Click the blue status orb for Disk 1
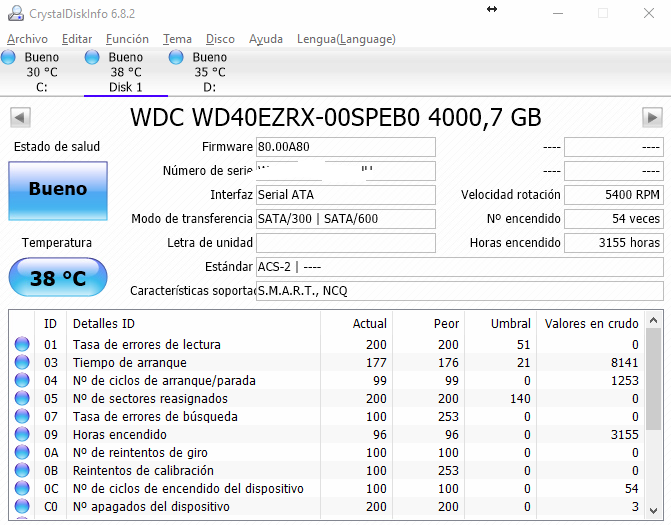This screenshot has width=671, height=525. click(x=92, y=57)
